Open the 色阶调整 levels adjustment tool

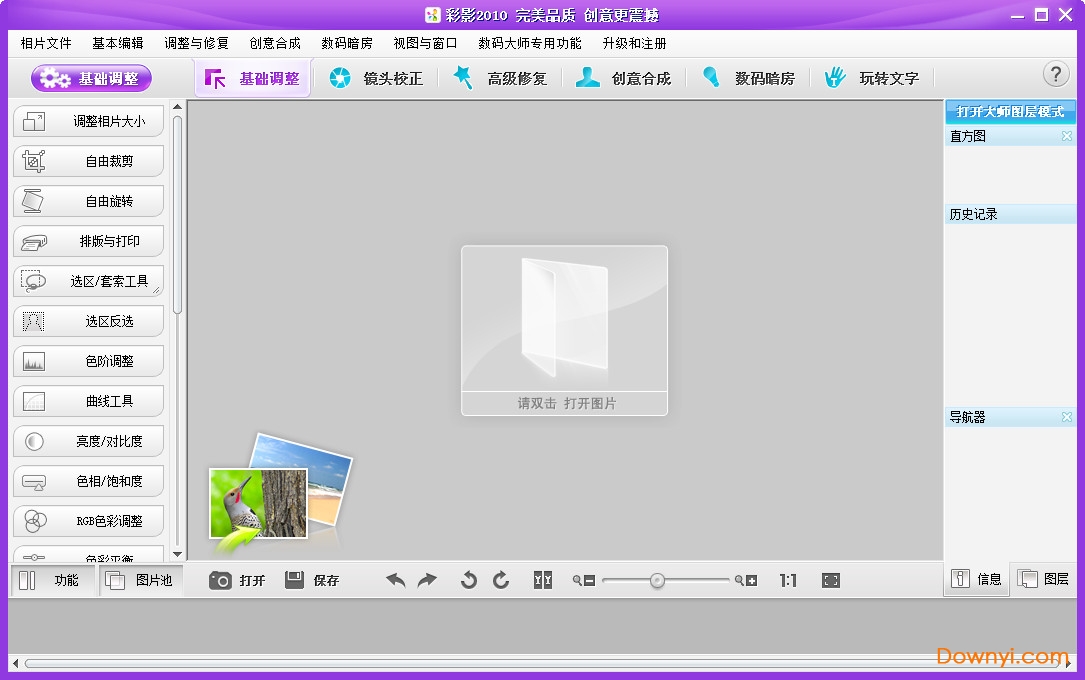tap(88, 361)
